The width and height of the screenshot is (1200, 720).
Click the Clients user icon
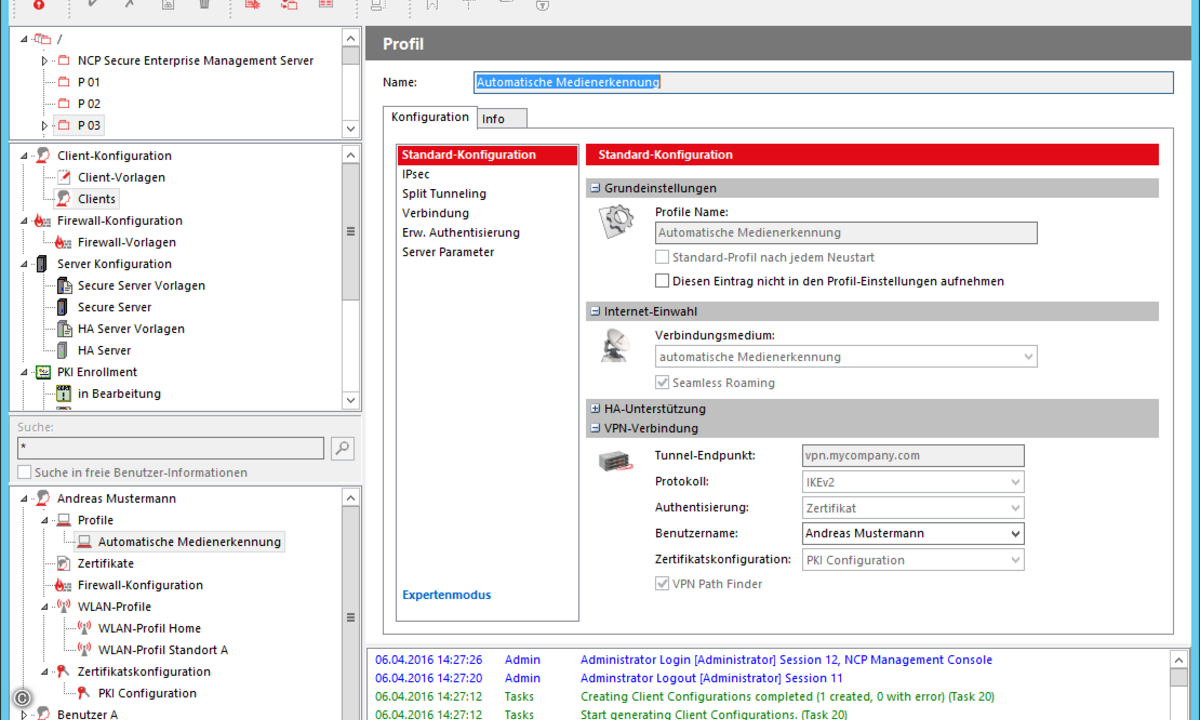point(63,199)
